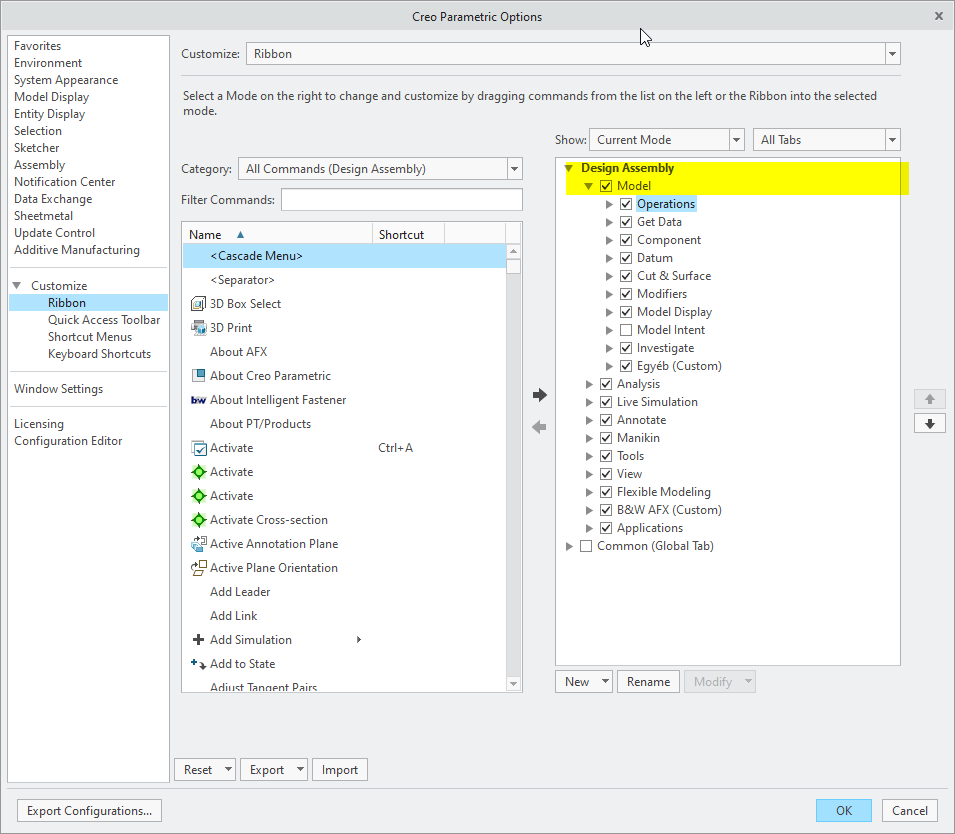Sort by Name column ascending arrow
The image size is (955, 834).
tap(241, 235)
